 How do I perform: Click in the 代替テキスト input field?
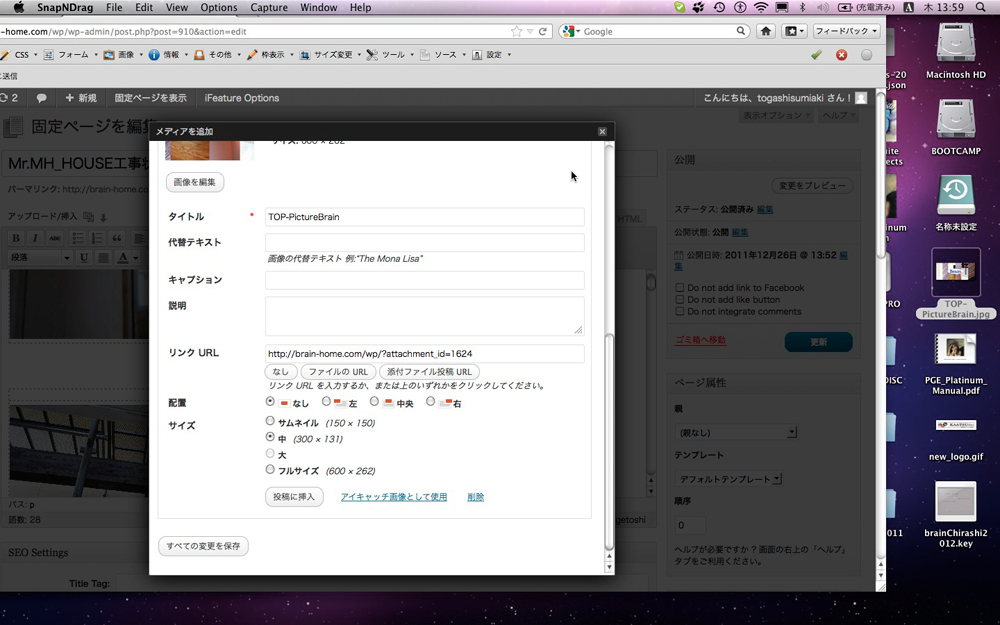pos(425,242)
